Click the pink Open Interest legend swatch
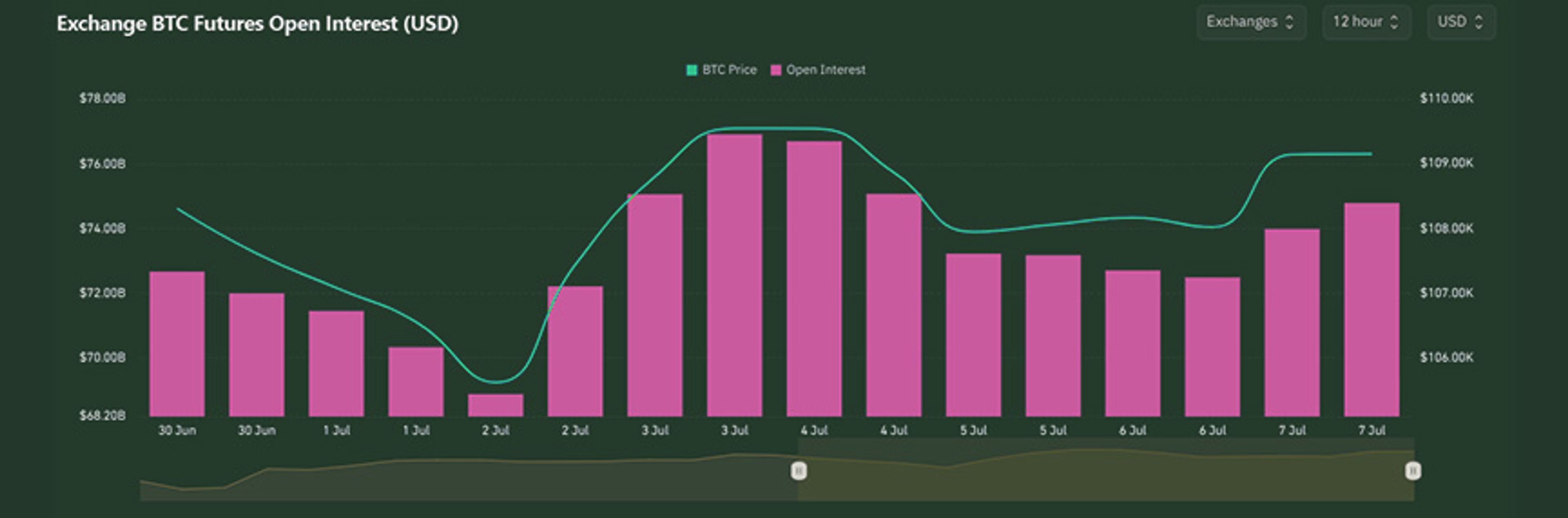 pos(775,70)
